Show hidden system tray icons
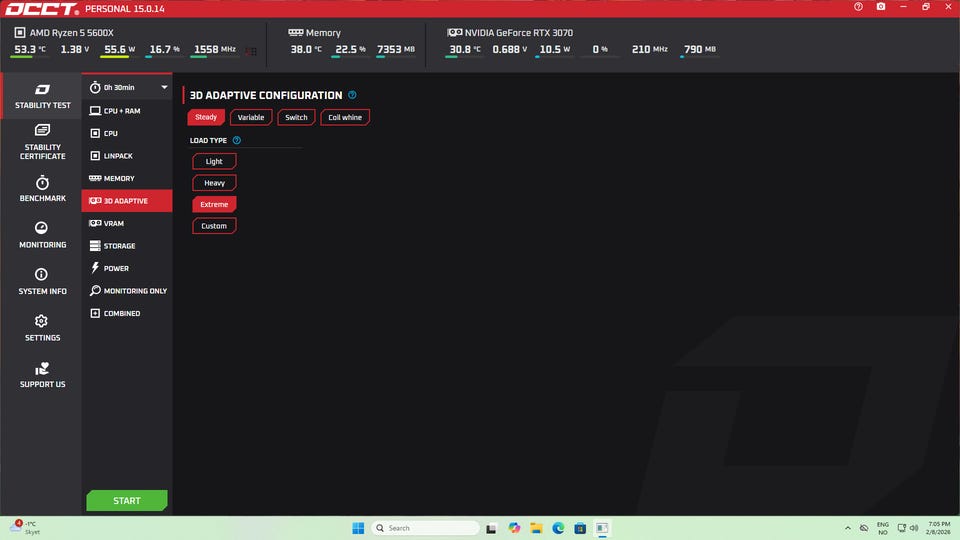Image resolution: width=960 pixels, height=540 pixels. point(847,528)
